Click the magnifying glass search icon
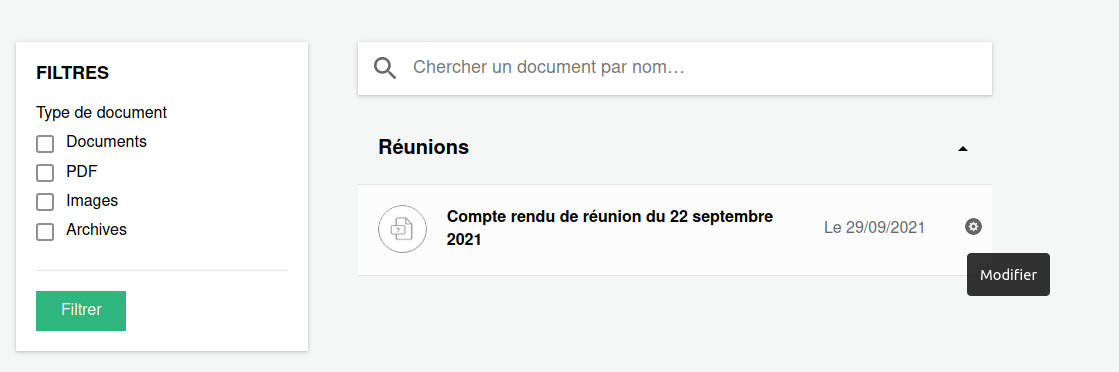The image size is (1119, 372). tap(385, 68)
